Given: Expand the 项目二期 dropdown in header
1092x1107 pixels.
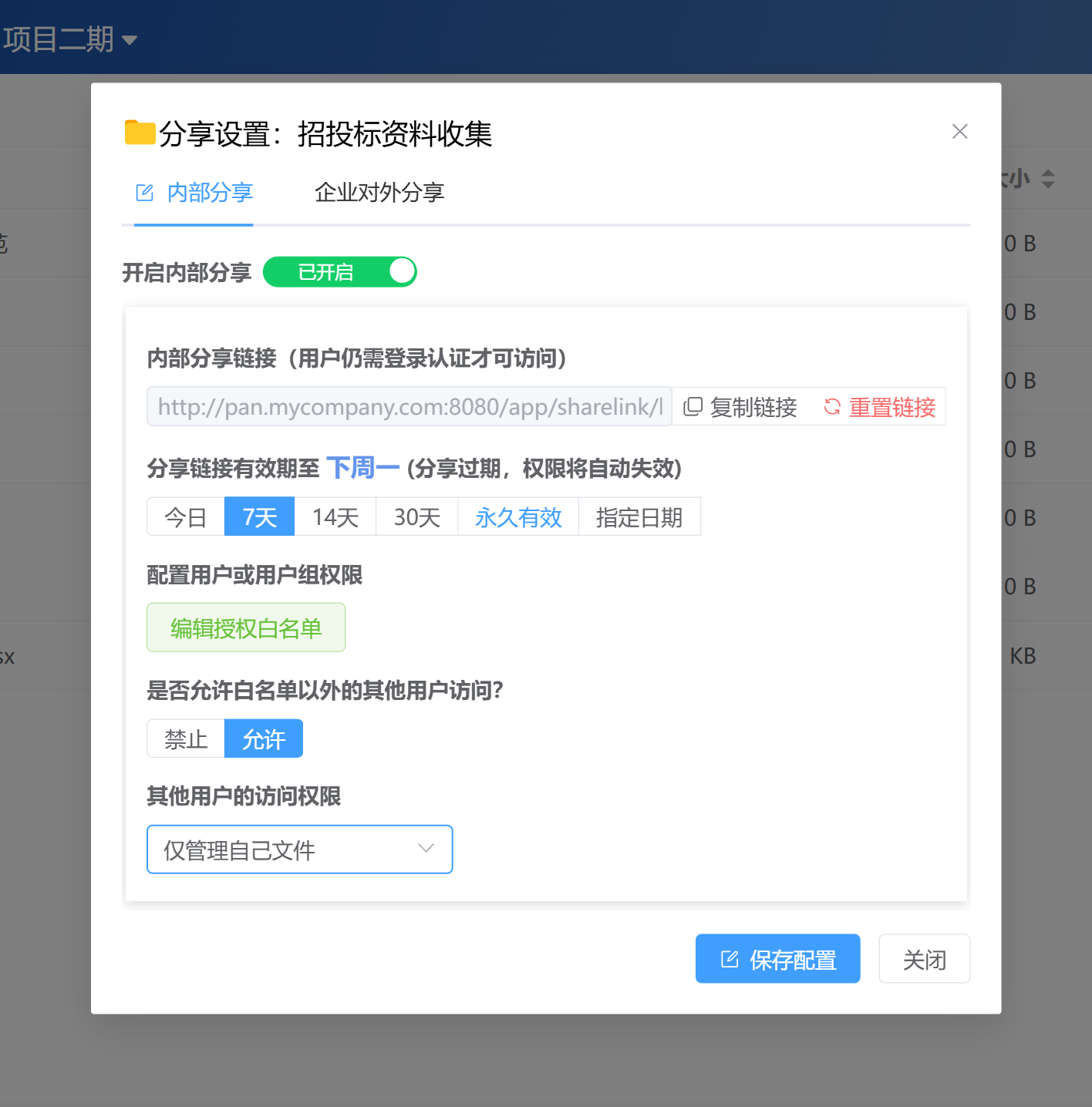Looking at the screenshot, I should pos(69,39).
